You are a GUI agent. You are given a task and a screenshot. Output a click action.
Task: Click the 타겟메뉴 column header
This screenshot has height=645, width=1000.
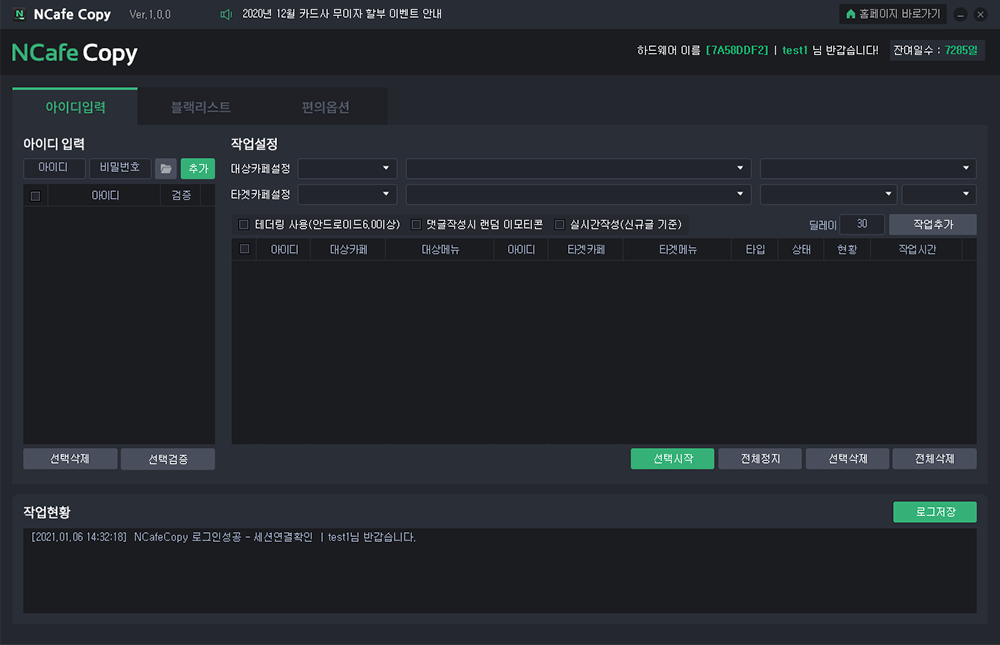pos(677,249)
